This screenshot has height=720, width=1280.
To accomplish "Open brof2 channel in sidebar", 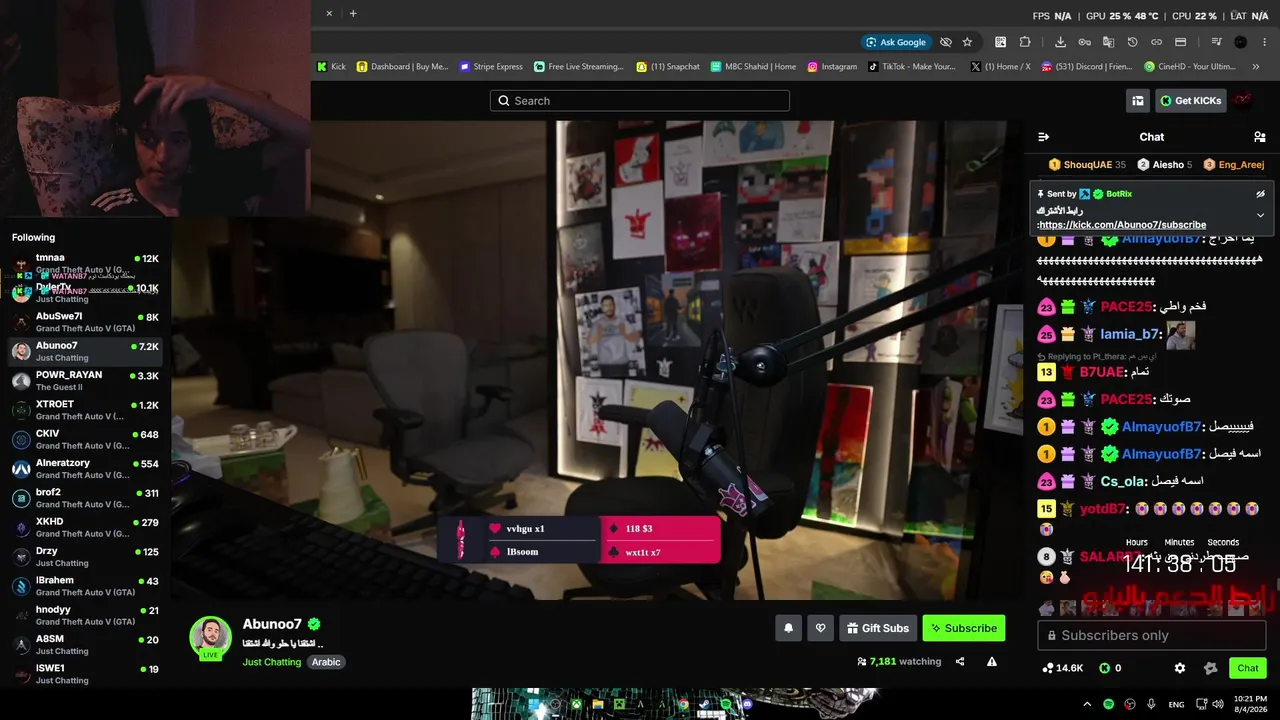I will click(x=85, y=498).
